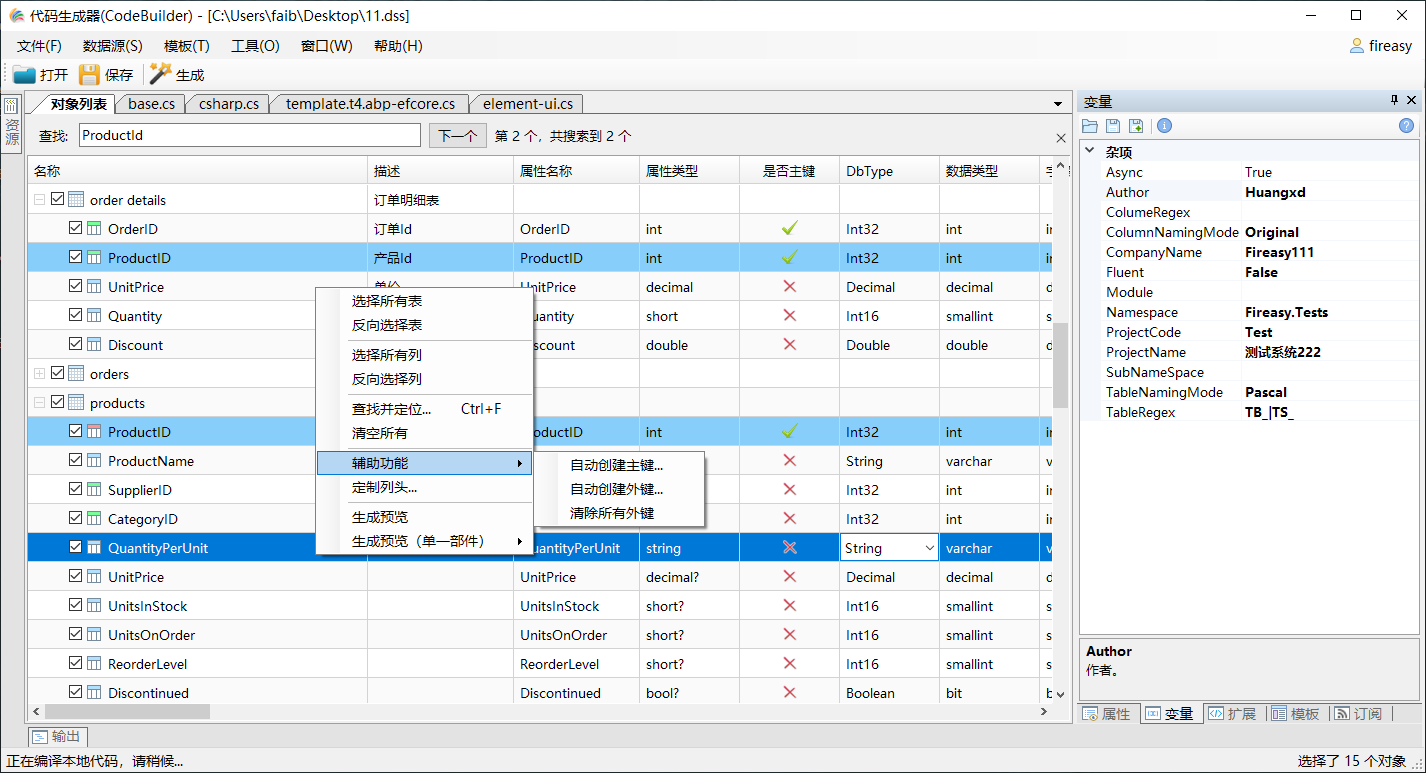Click the 下一个 search button
Screen dimensions: 1426x773
(x=458, y=135)
